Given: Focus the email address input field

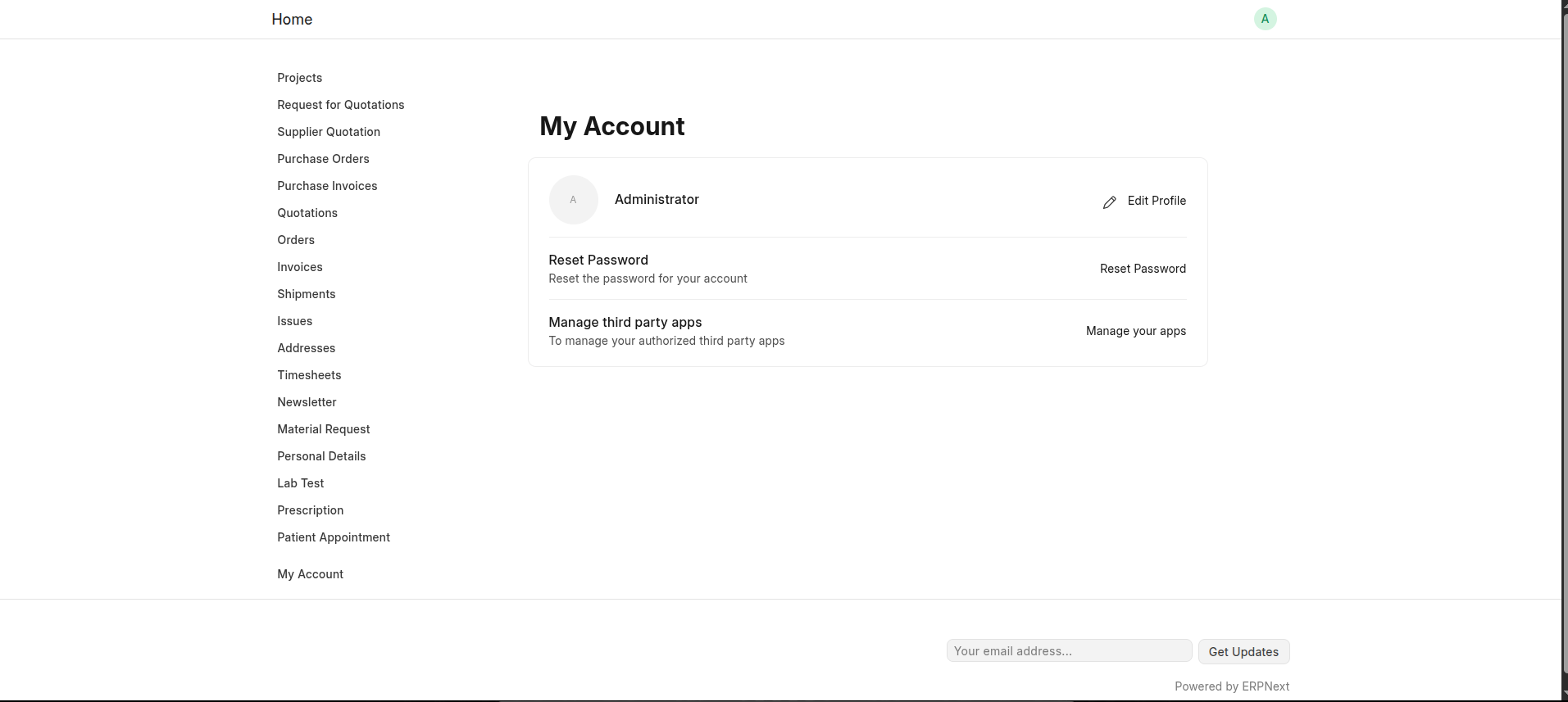Looking at the screenshot, I should click(1069, 651).
